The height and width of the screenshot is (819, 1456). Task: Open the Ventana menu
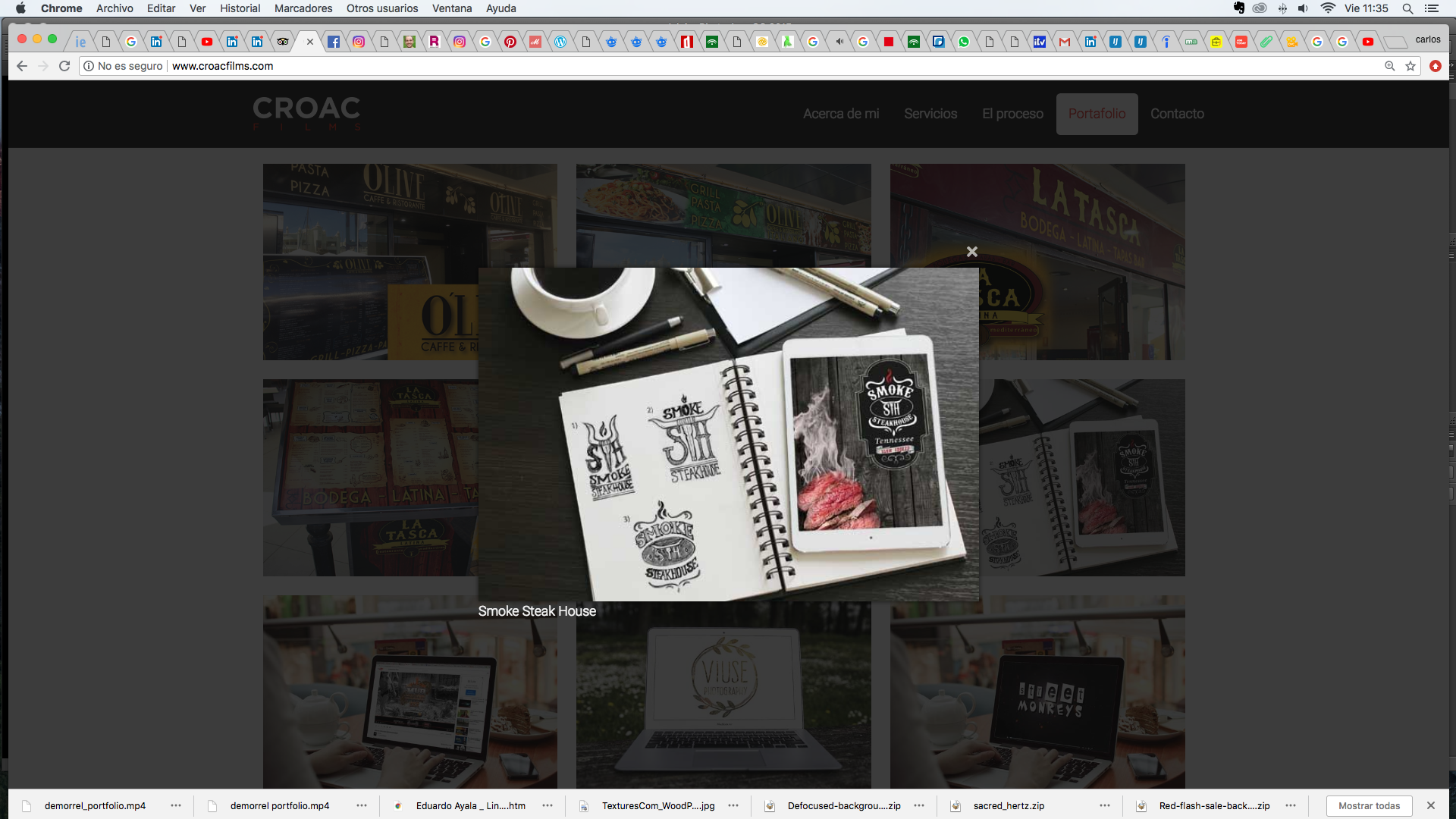pyautogui.click(x=452, y=8)
